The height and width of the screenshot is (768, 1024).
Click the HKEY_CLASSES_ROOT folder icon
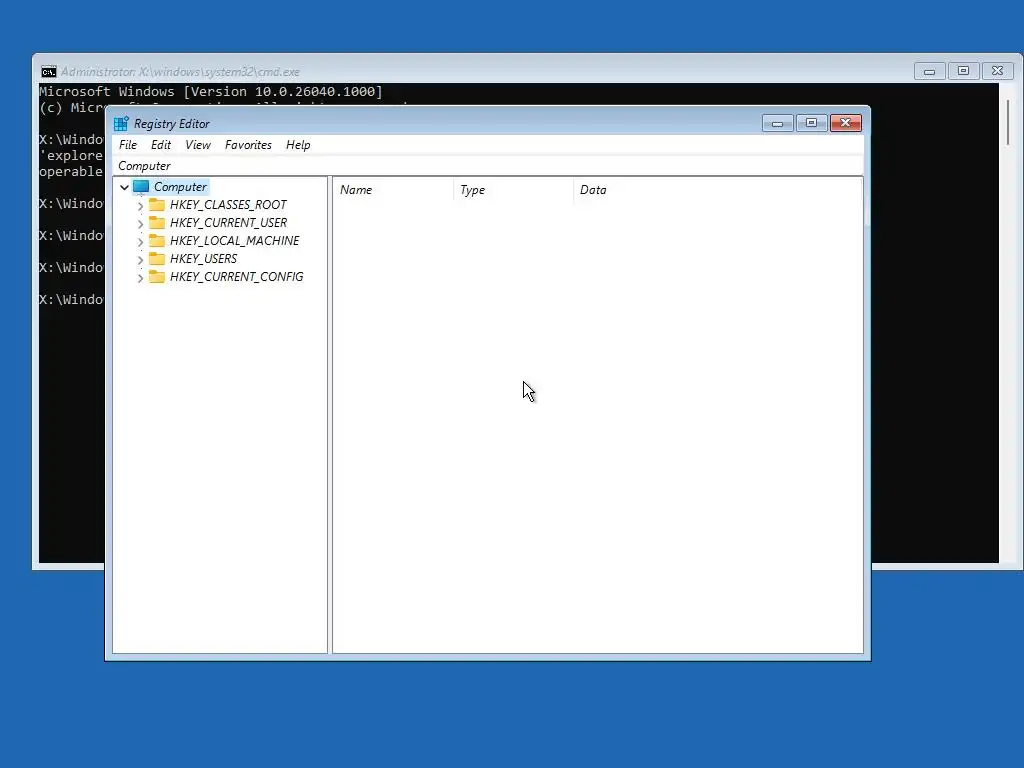coord(157,204)
